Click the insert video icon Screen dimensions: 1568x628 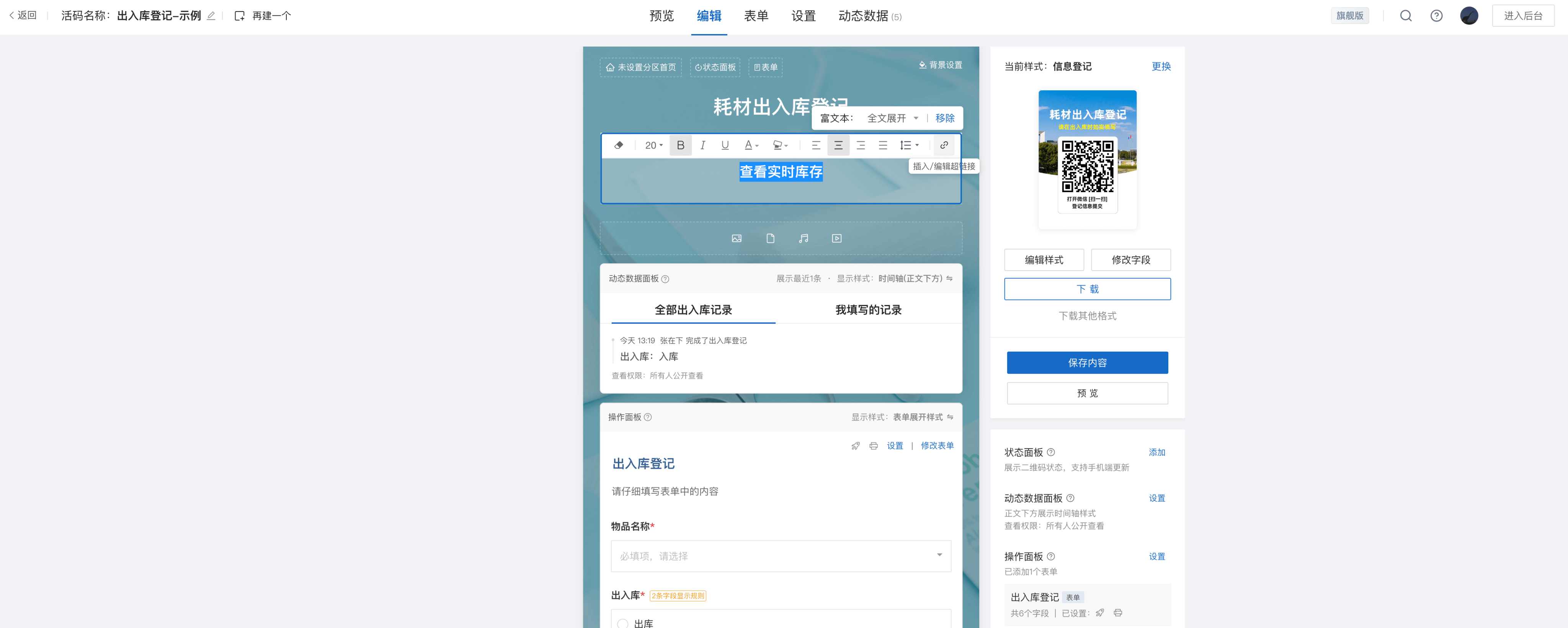[837, 238]
